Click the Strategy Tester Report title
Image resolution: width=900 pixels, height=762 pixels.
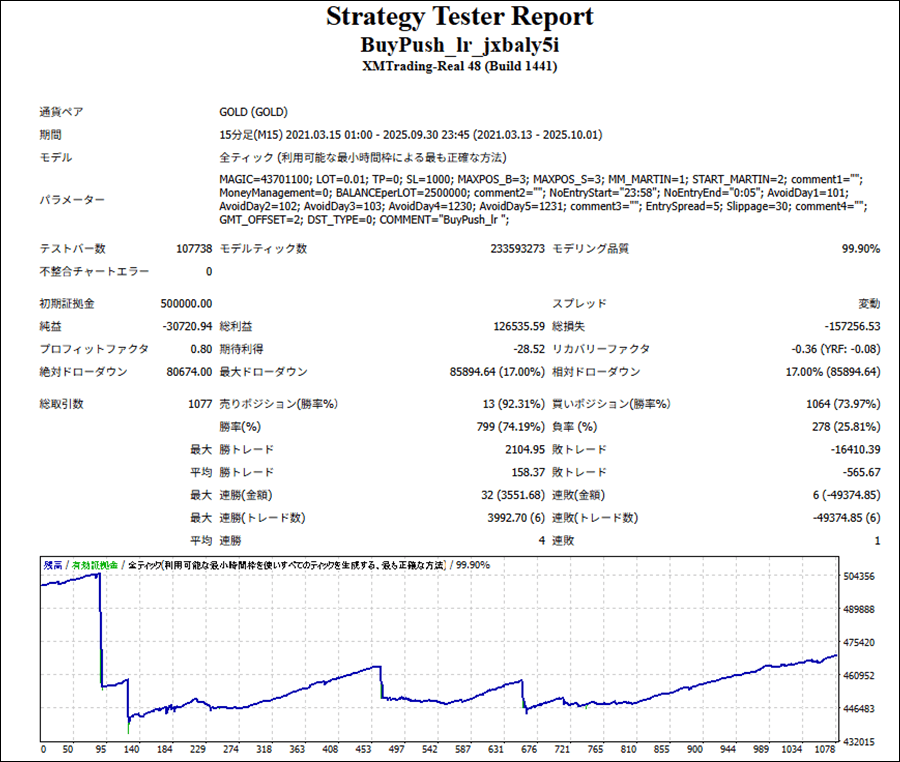(459, 17)
